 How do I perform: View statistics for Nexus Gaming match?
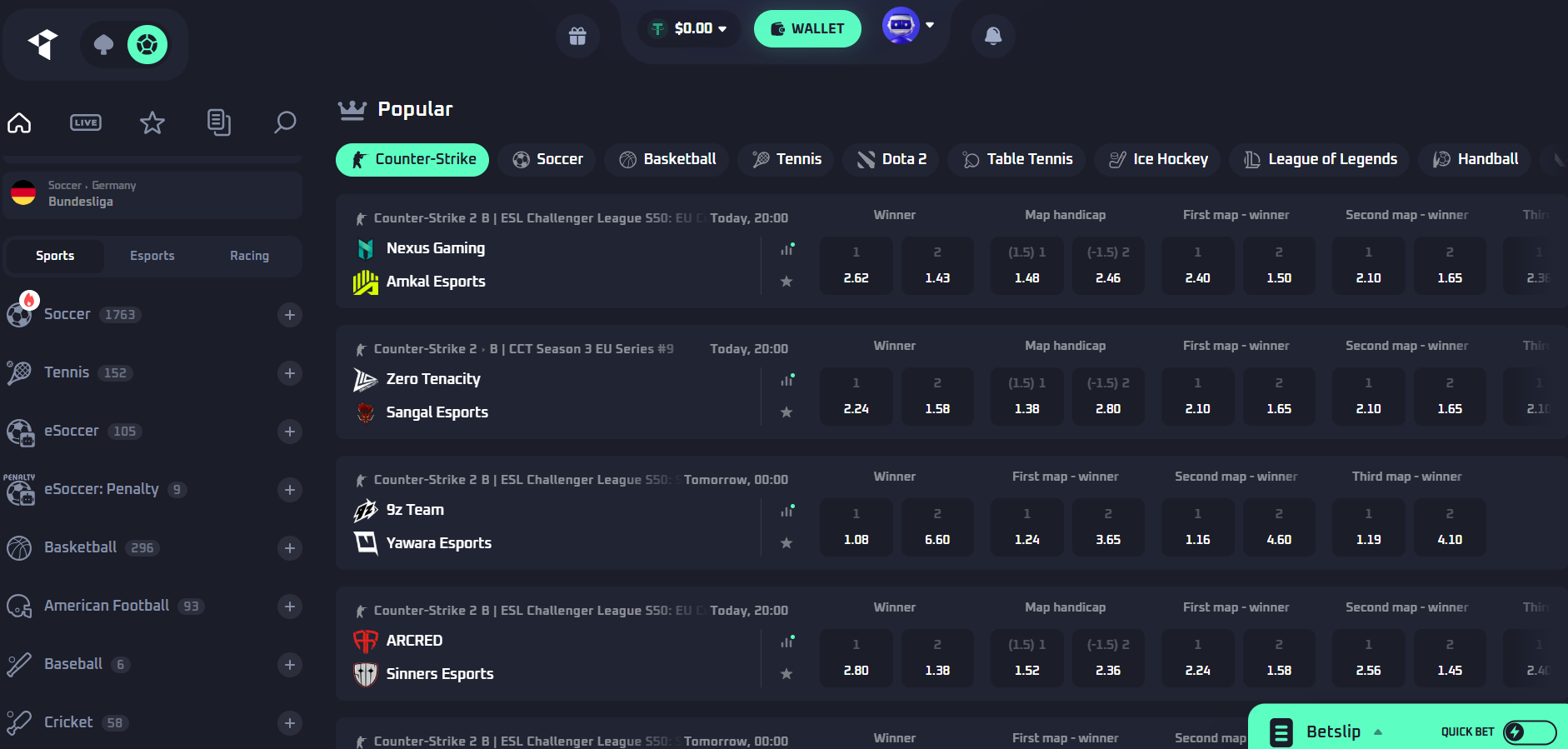pyautogui.click(x=786, y=249)
